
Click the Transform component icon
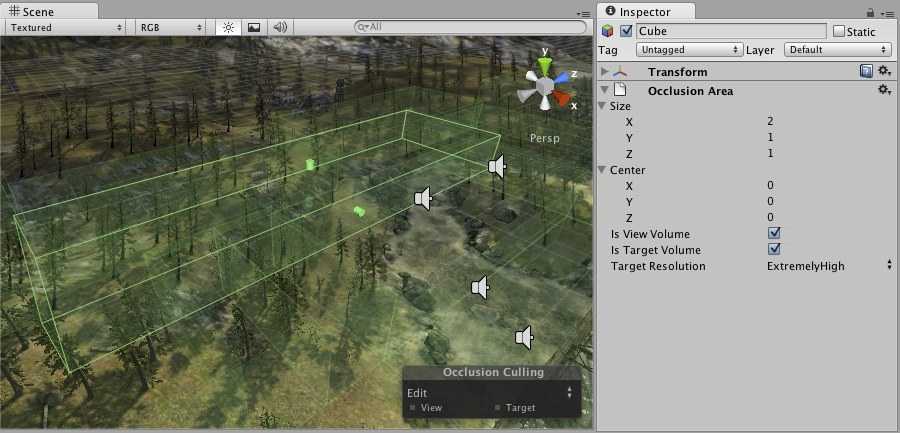(619, 72)
